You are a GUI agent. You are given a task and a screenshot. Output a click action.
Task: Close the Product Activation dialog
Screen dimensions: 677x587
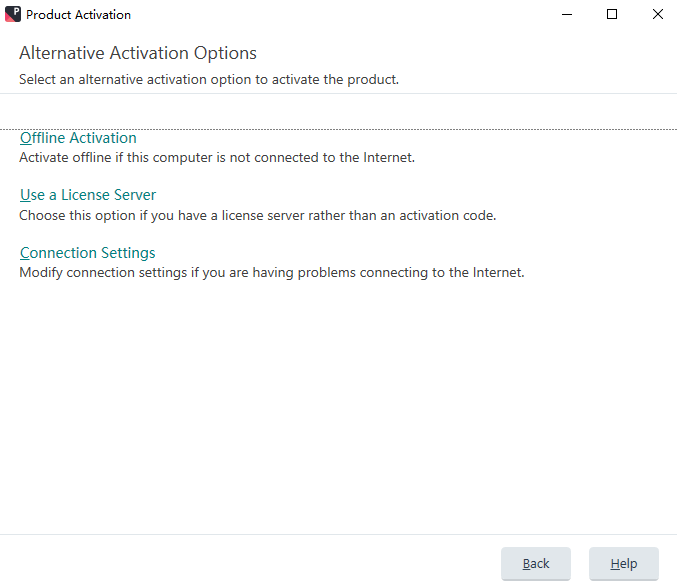click(658, 14)
